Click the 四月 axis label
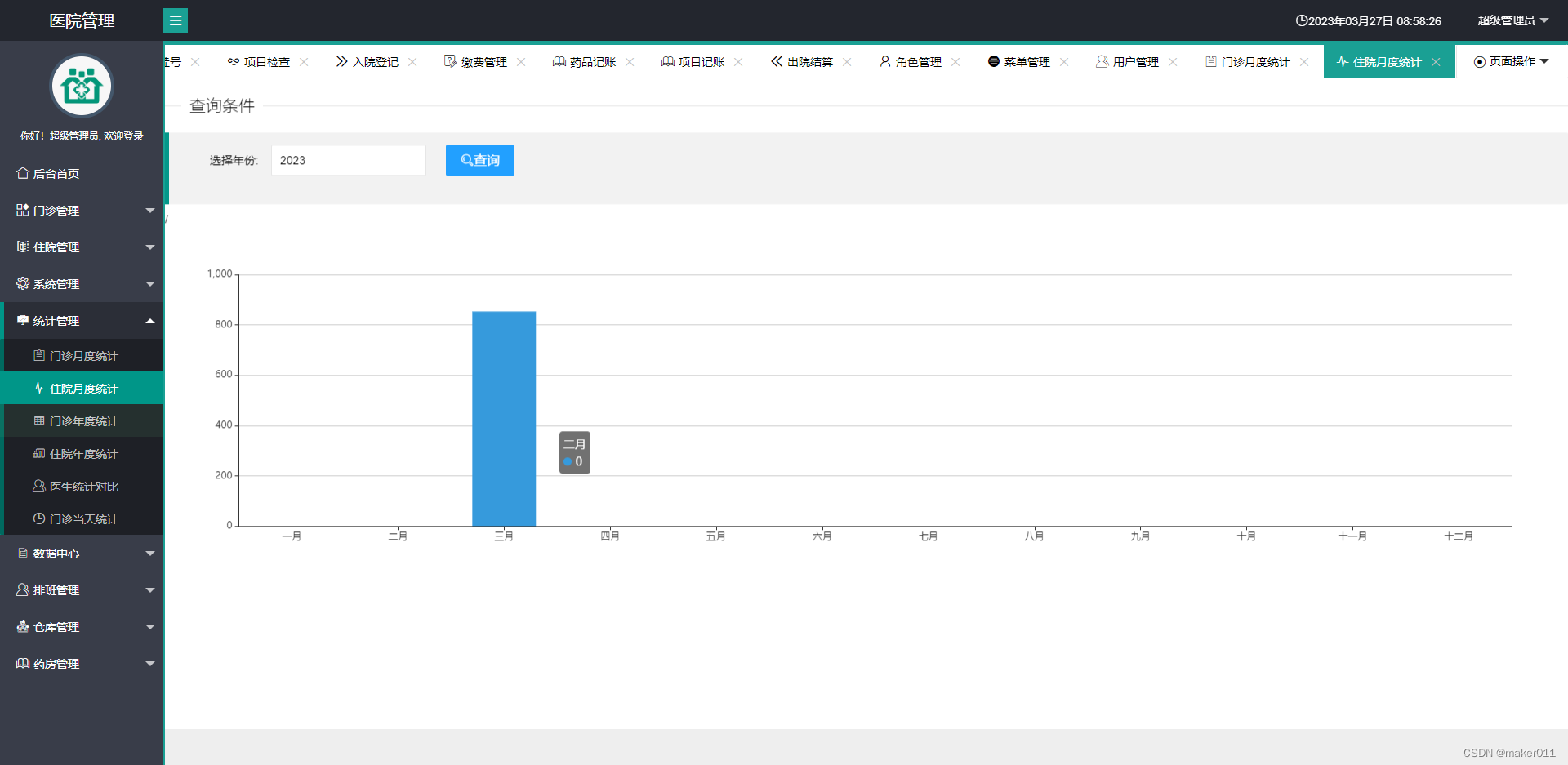Screen dimensions: 1568x765 pyautogui.click(x=610, y=536)
